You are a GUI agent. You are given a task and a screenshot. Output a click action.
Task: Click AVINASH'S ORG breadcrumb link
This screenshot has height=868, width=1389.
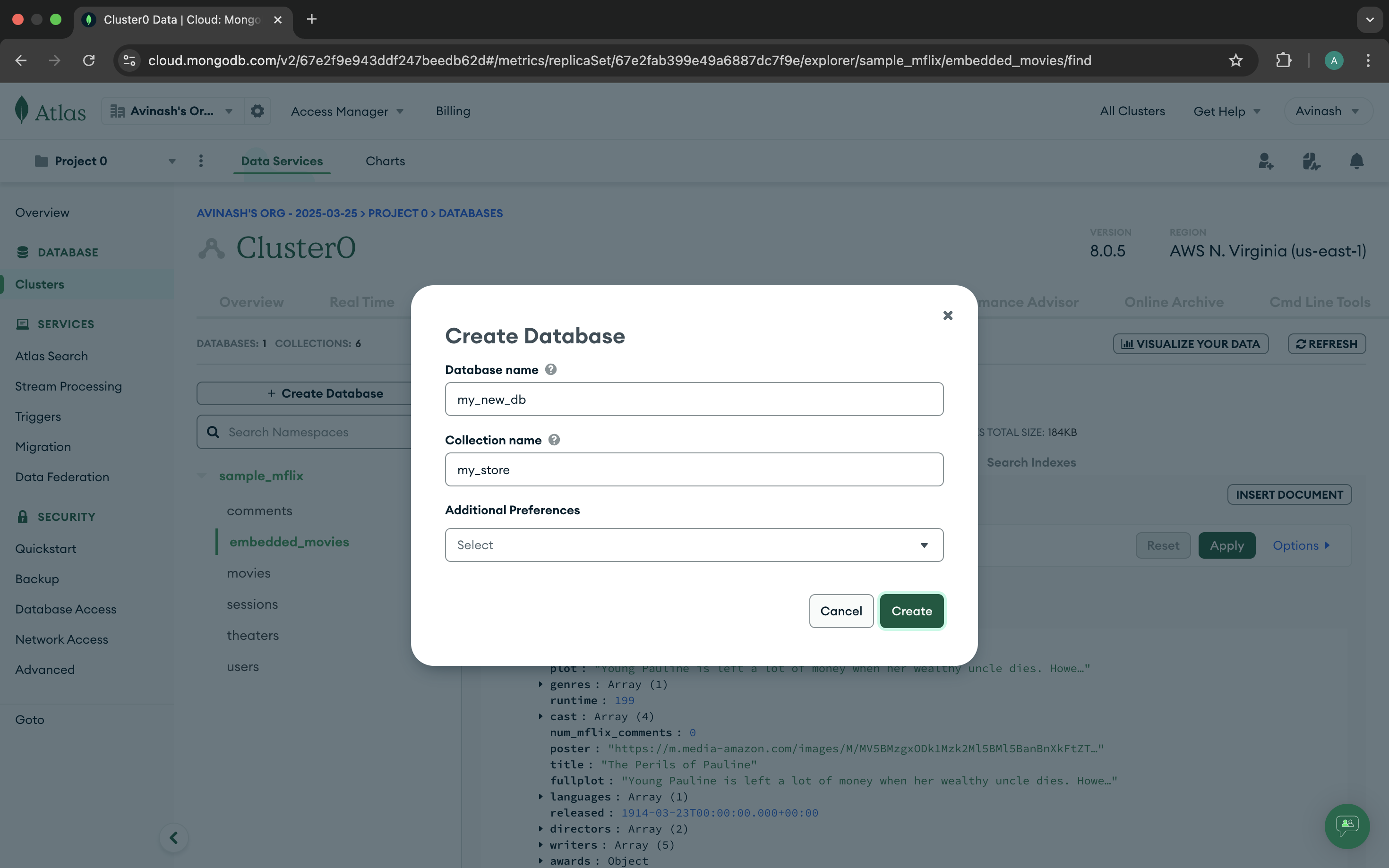[277, 213]
